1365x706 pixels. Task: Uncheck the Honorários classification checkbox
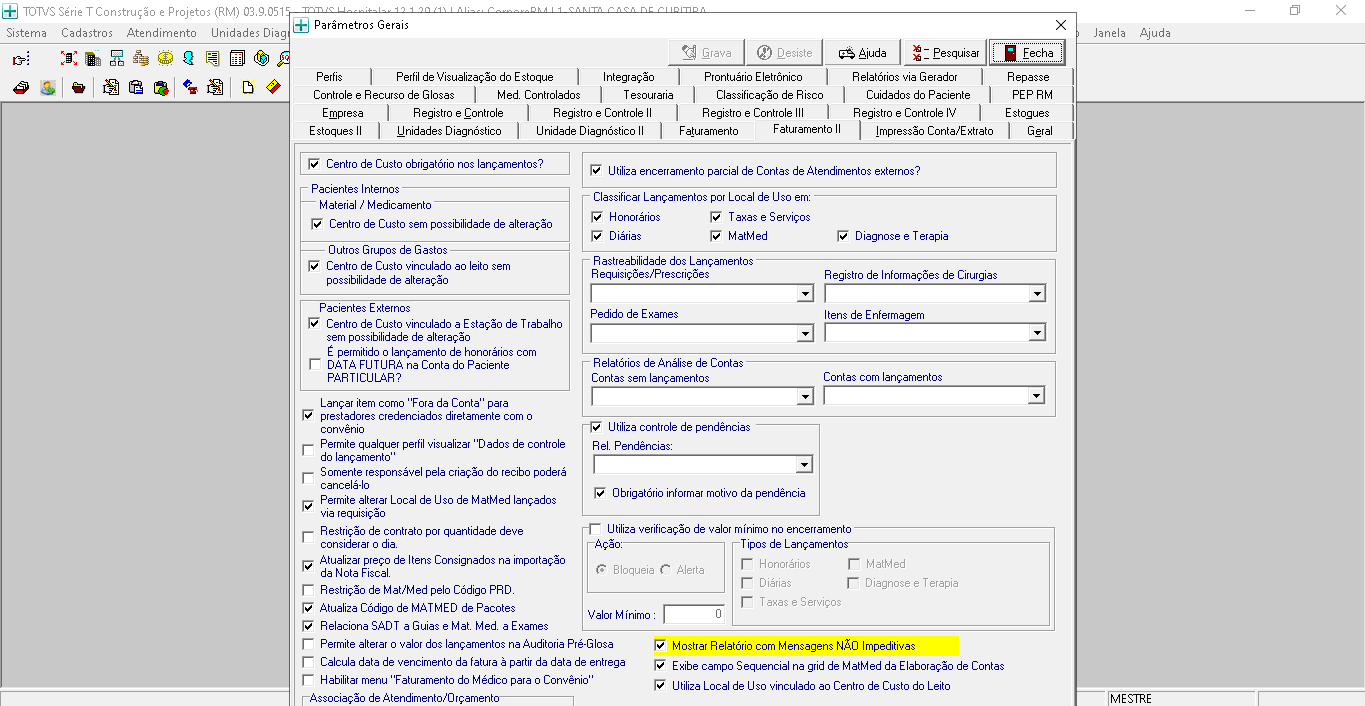[600, 217]
